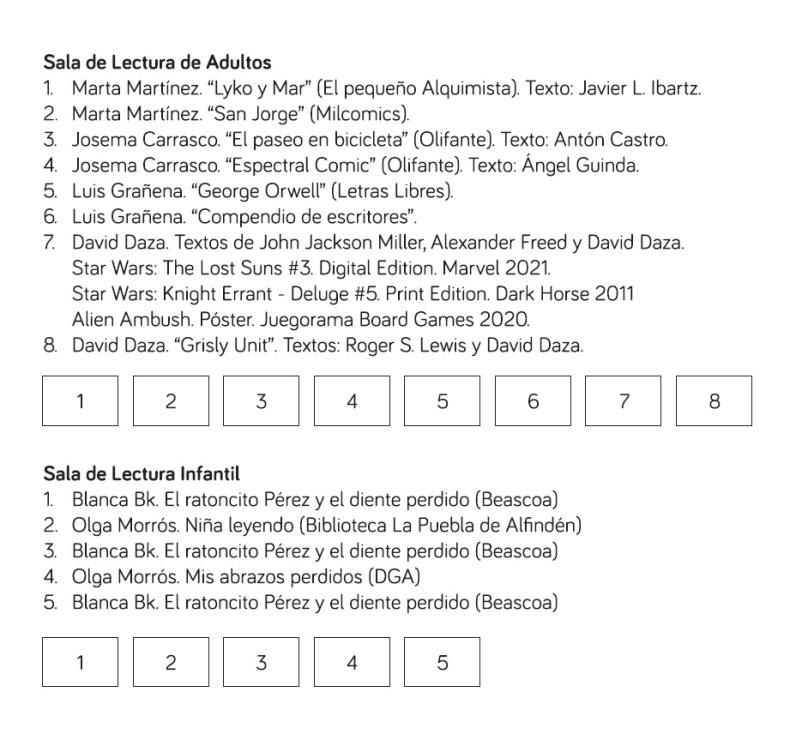Select the Grisly Unit list entry
The height and width of the screenshot is (734, 802).
point(314,345)
